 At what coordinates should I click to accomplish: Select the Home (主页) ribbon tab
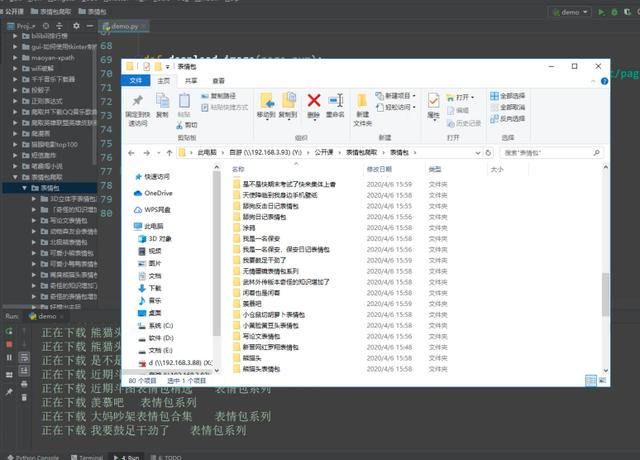(x=164, y=81)
